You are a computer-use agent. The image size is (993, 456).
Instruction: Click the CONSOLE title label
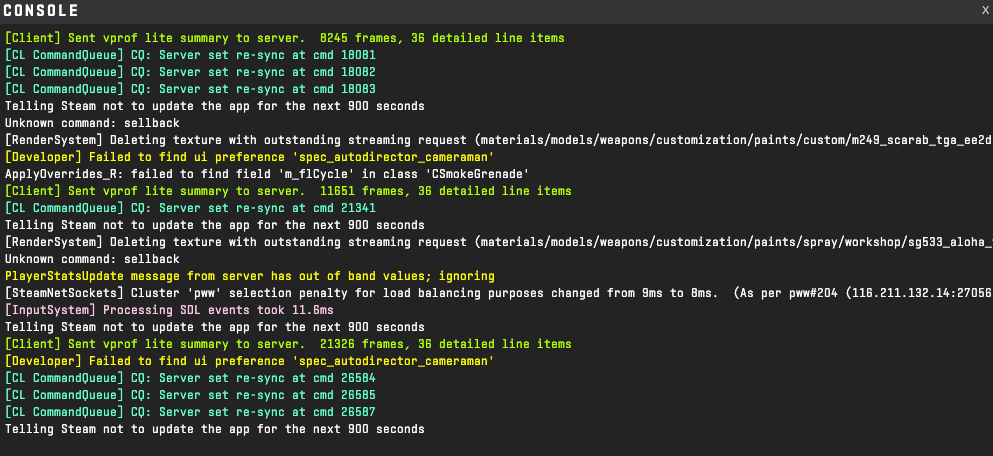pyautogui.click(x=41, y=11)
